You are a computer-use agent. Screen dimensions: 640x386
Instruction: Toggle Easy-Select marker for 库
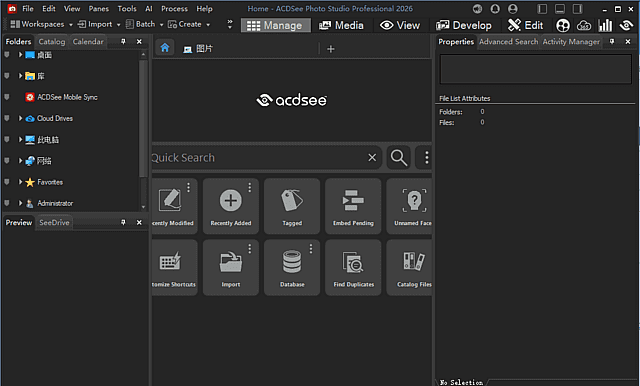(x=7, y=76)
